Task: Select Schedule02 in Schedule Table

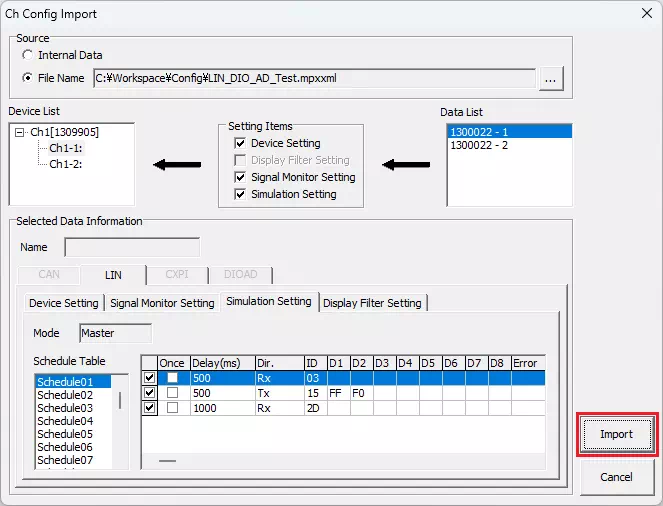Action: click(x=74, y=395)
